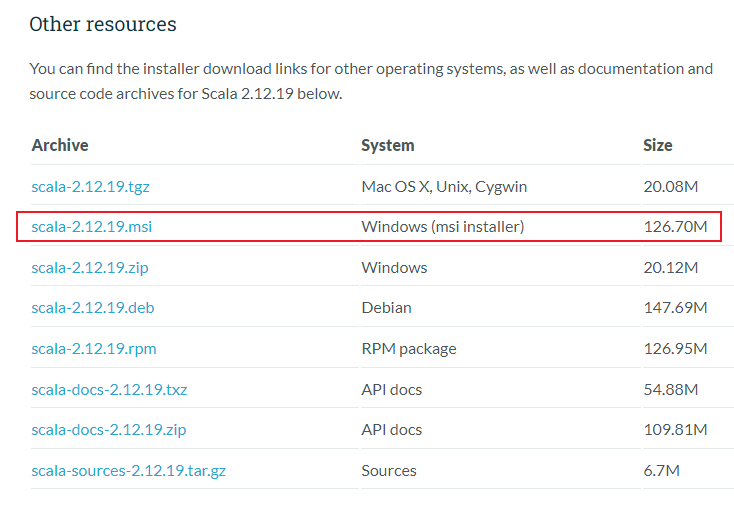Viewport: 734px width, 505px height.
Task: Click 'API docs' in the txz row
Action: coord(391,389)
